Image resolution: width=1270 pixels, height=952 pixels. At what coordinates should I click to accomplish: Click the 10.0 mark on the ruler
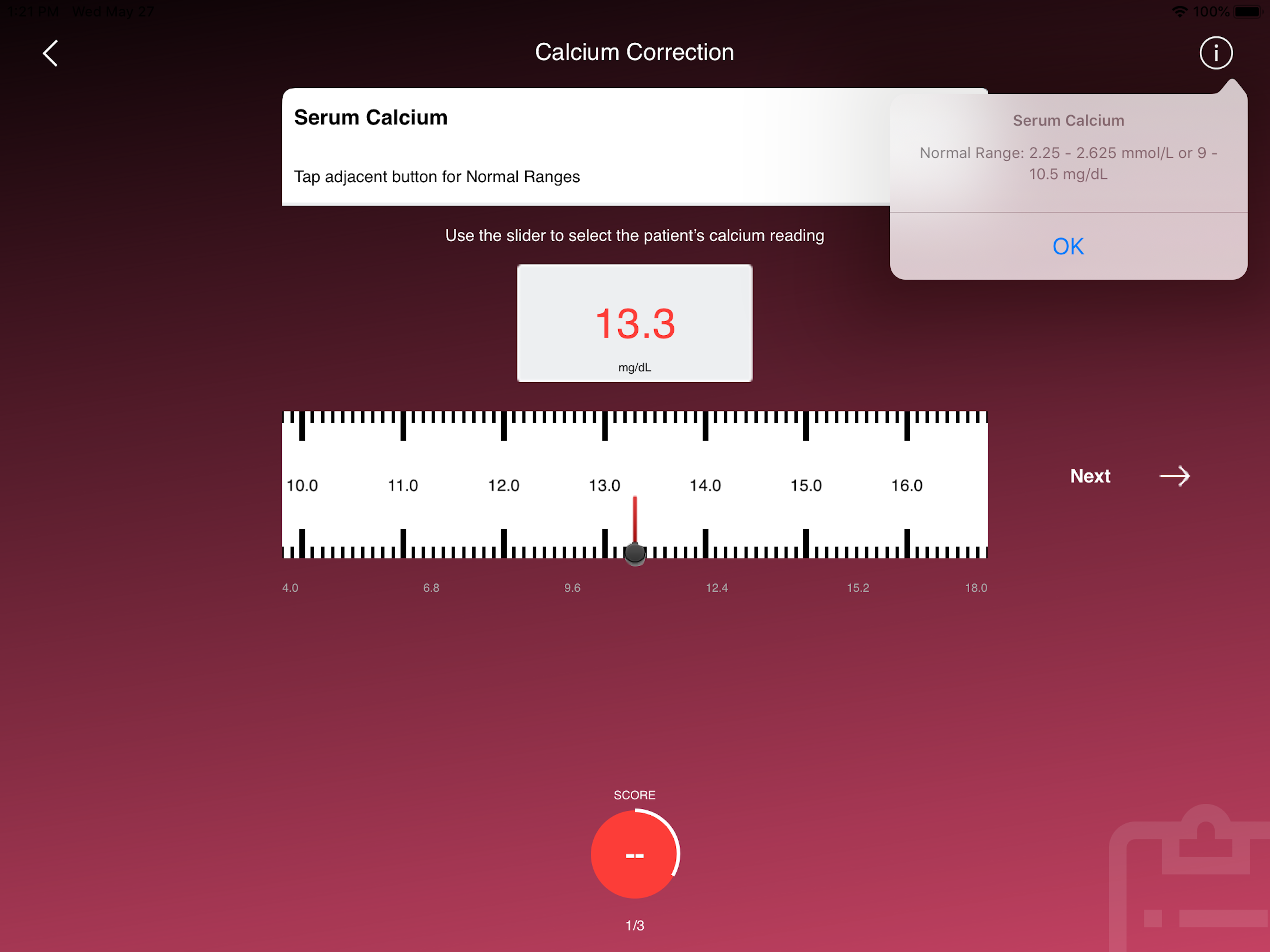(302, 486)
